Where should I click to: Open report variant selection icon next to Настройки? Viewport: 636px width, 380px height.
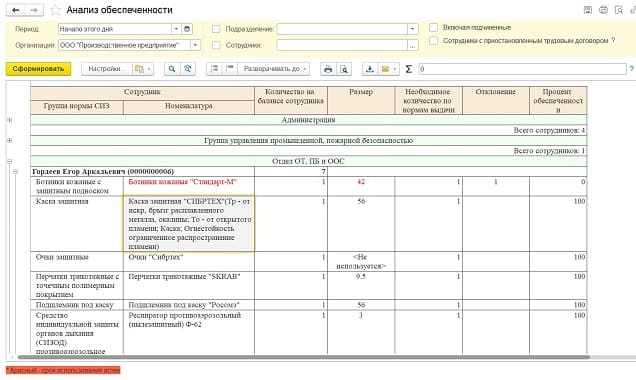pos(142,69)
